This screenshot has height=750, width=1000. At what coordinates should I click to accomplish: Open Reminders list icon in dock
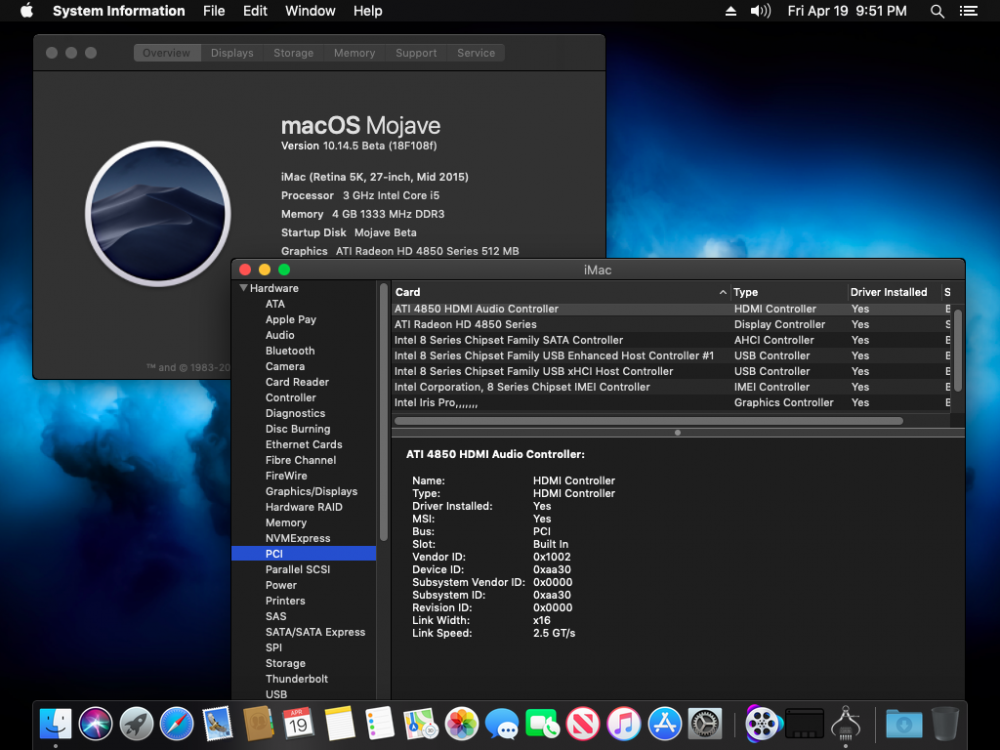(380, 724)
